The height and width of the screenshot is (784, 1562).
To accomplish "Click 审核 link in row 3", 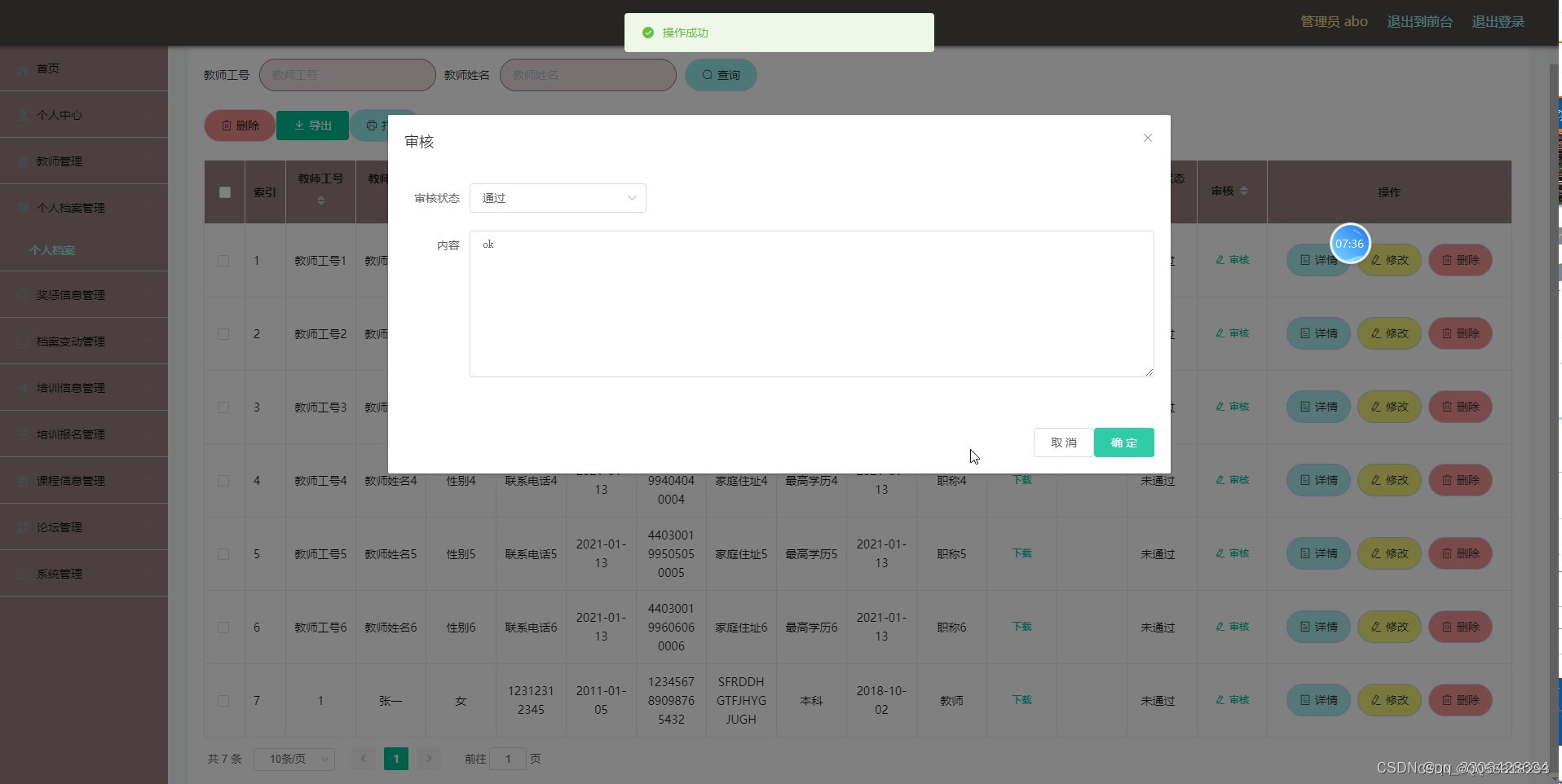I will pos(1232,407).
